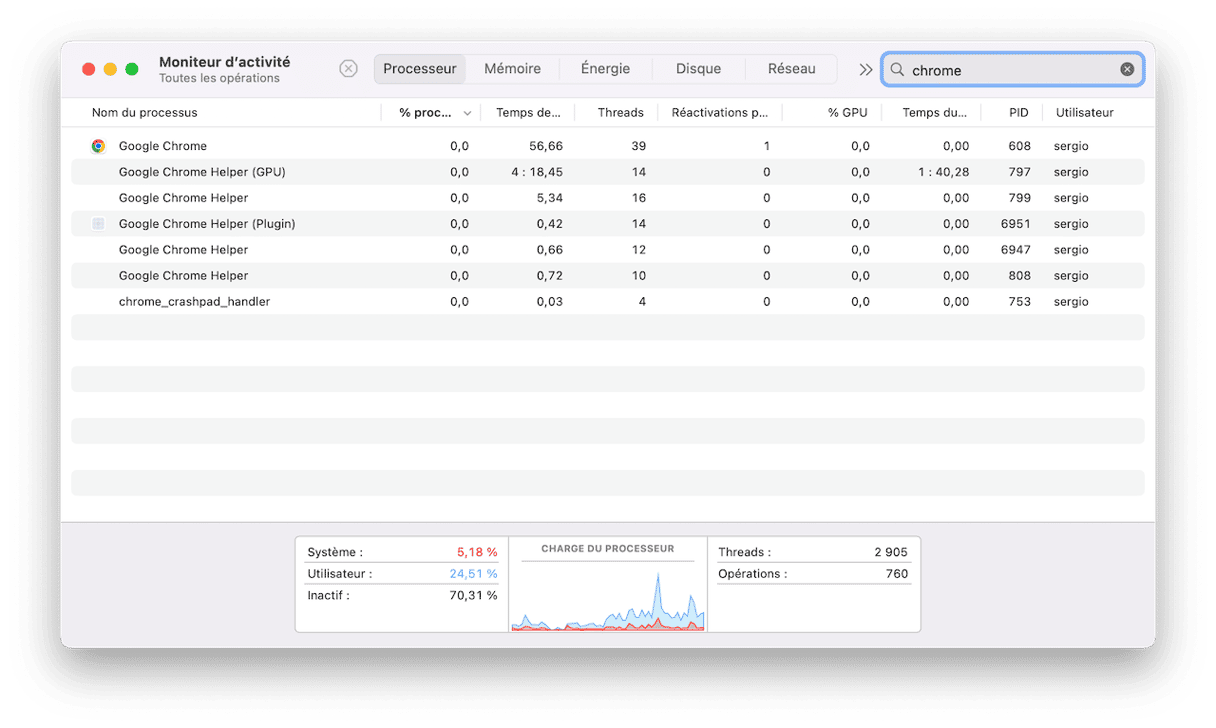Sort by Threads column header
1216x728 pixels.
point(620,113)
